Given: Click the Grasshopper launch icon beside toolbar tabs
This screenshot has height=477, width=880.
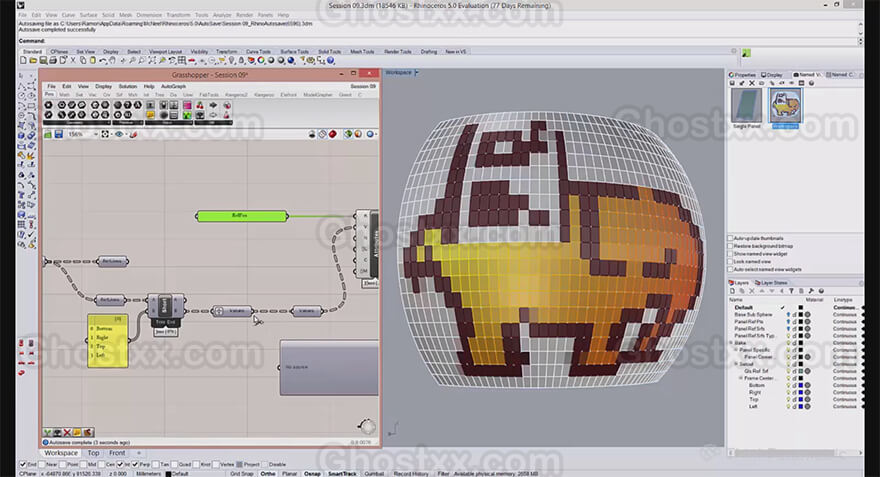Looking at the screenshot, I should point(746,53).
